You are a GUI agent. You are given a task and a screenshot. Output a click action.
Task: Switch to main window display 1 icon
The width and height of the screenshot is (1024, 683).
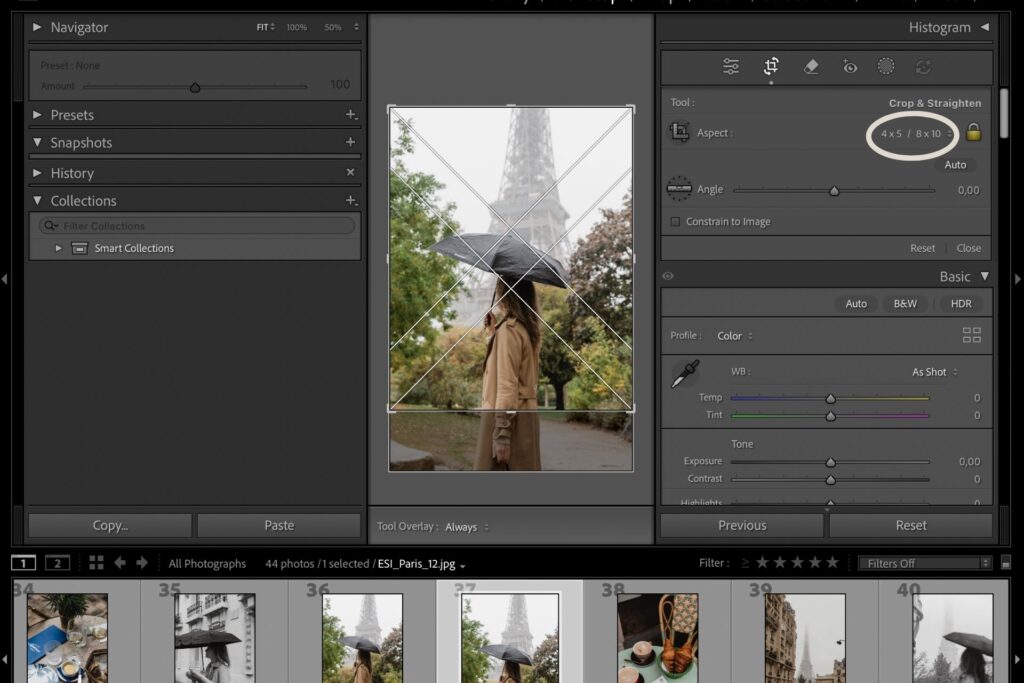(x=24, y=563)
